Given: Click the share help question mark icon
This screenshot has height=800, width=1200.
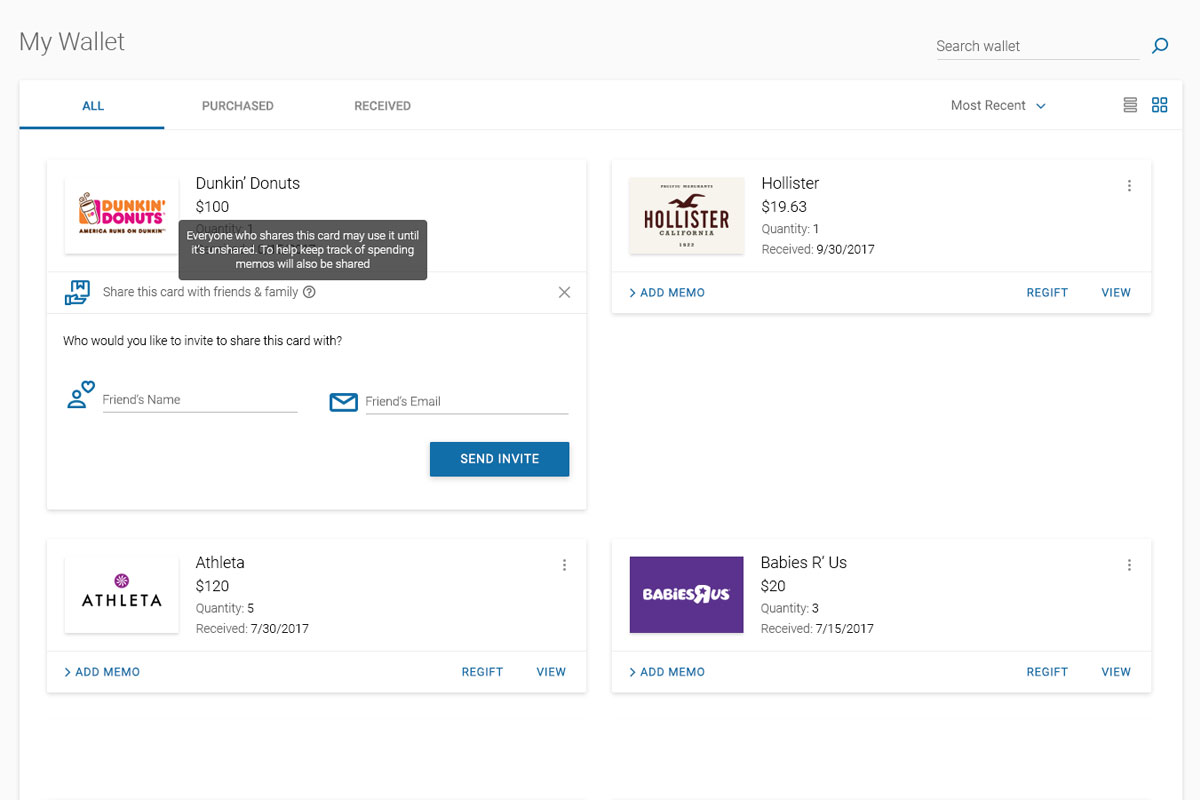Looking at the screenshot, I should (x=309, y=292).
